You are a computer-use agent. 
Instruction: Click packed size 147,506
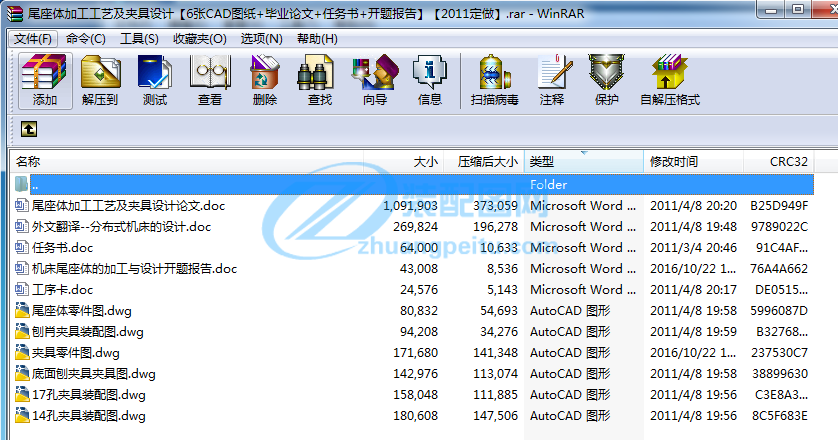(495, 415)
